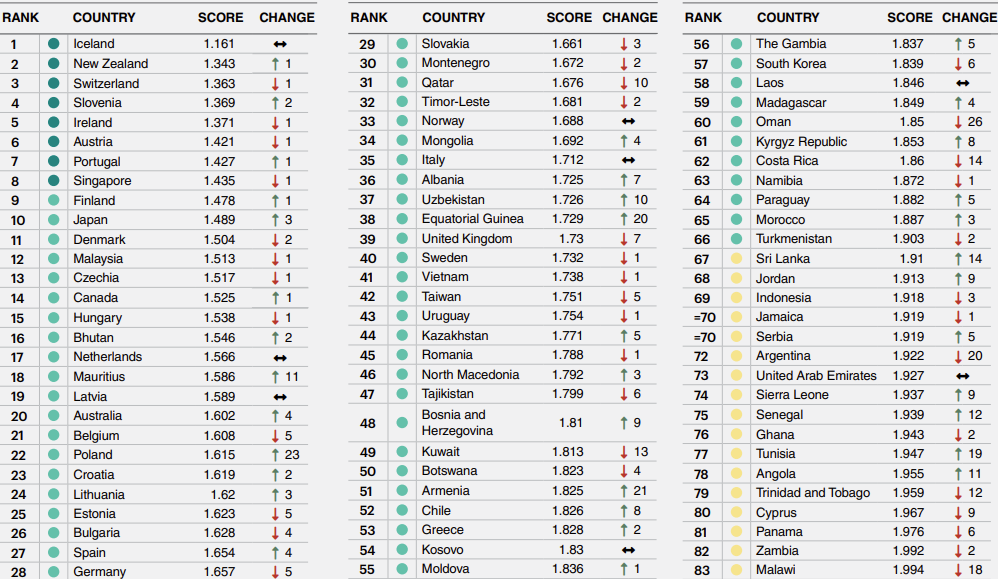Click South Korea's score 1.839
The height and width of the screenshot is (579, 998).
coord(908,64)
